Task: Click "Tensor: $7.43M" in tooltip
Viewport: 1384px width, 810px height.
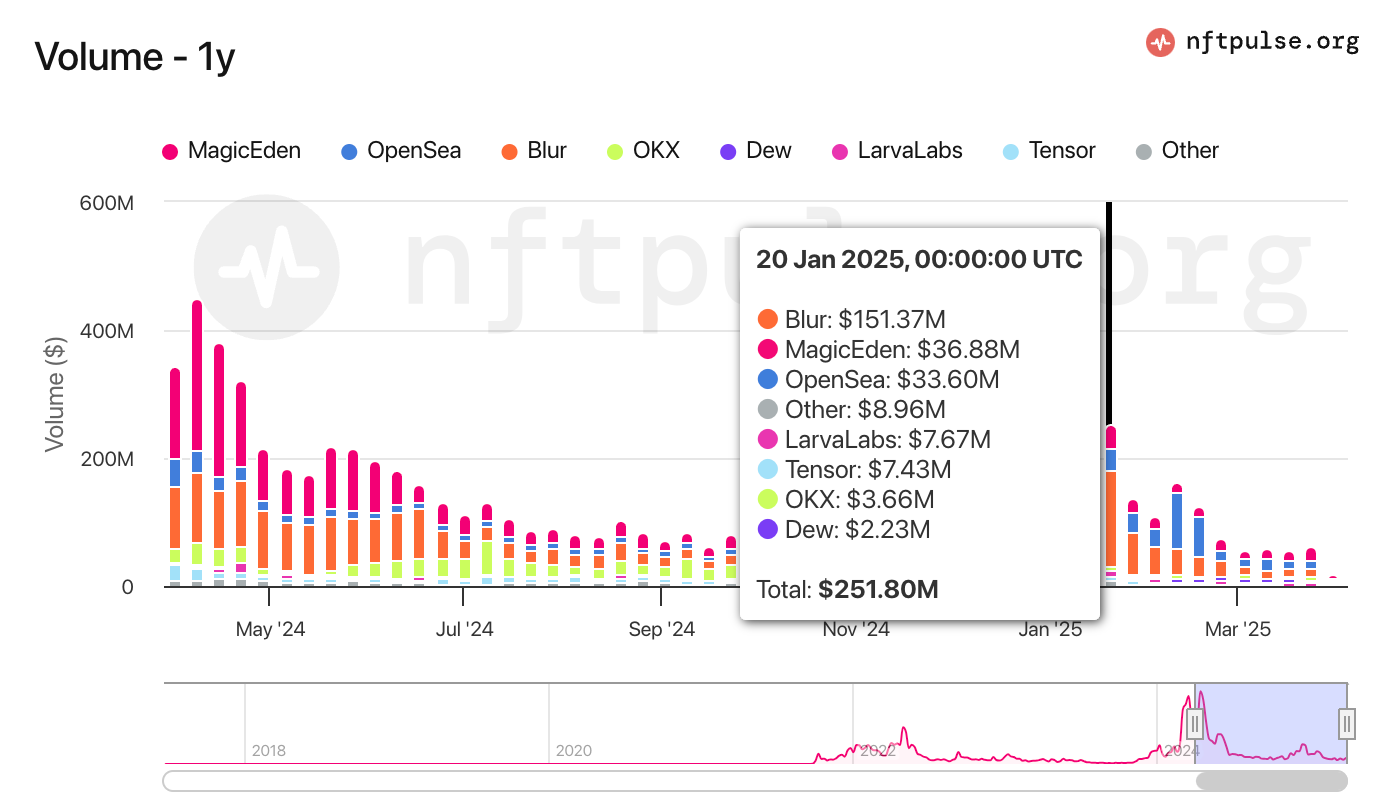Action: click(854, 470)
